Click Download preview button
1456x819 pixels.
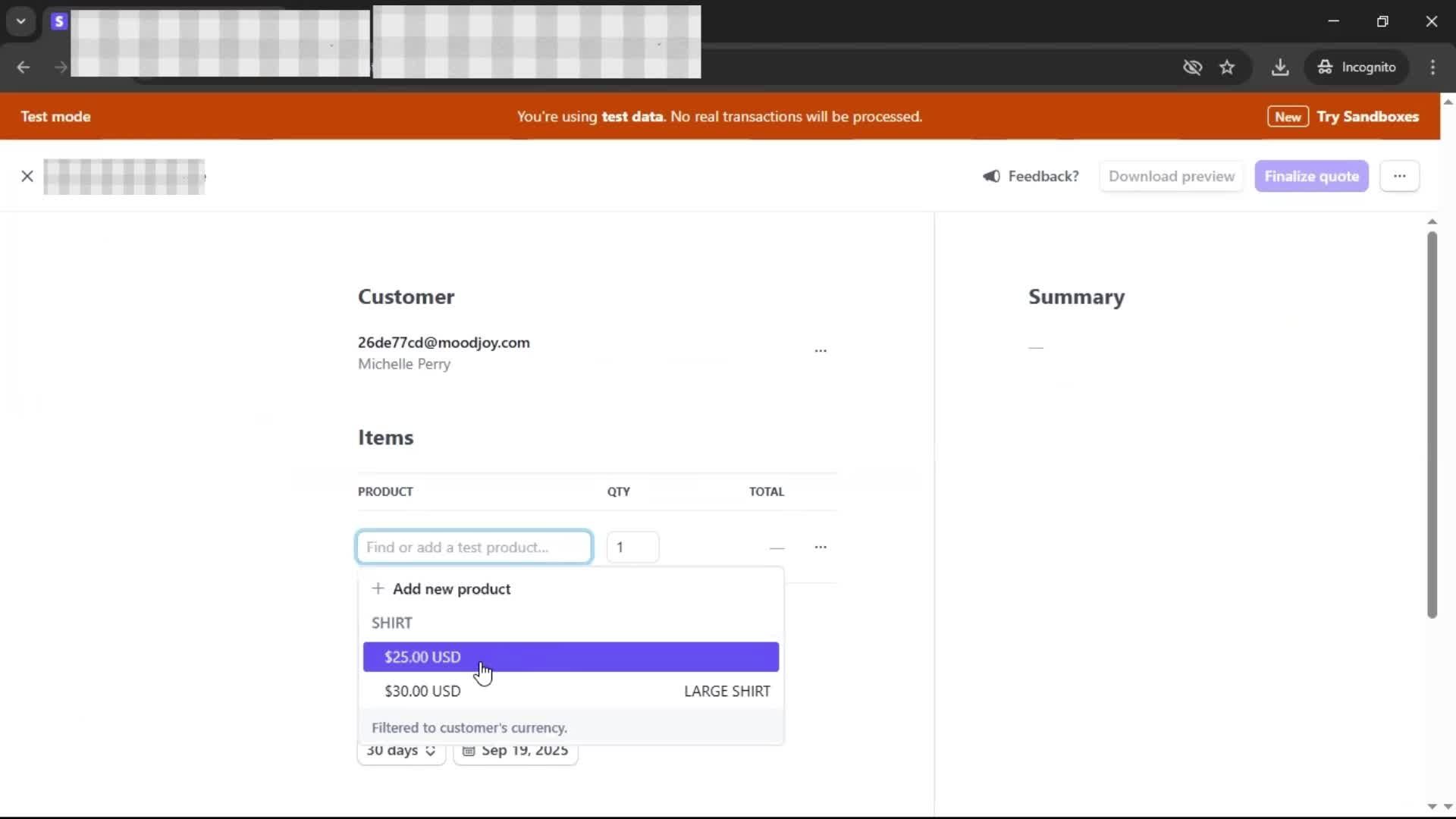click(1171, 177)
